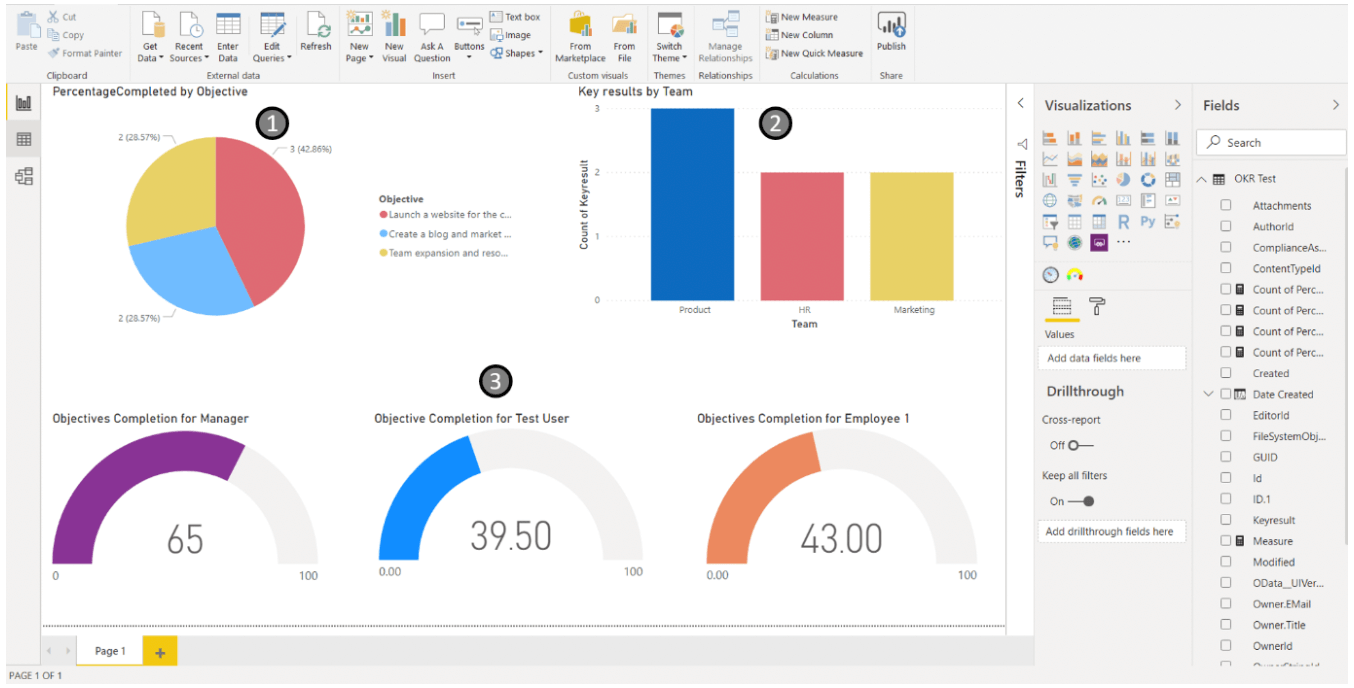
Task: Click the blue legend swatch 'Create a blog'
Action: 383,234
